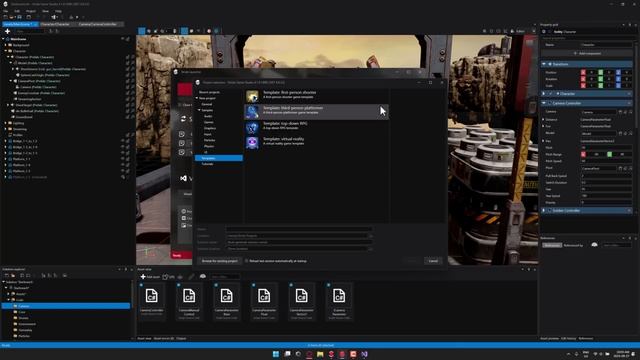This screenshot has width=640, height=360.
Task: Choose the top-down RPG template icon
Action: 252,127
